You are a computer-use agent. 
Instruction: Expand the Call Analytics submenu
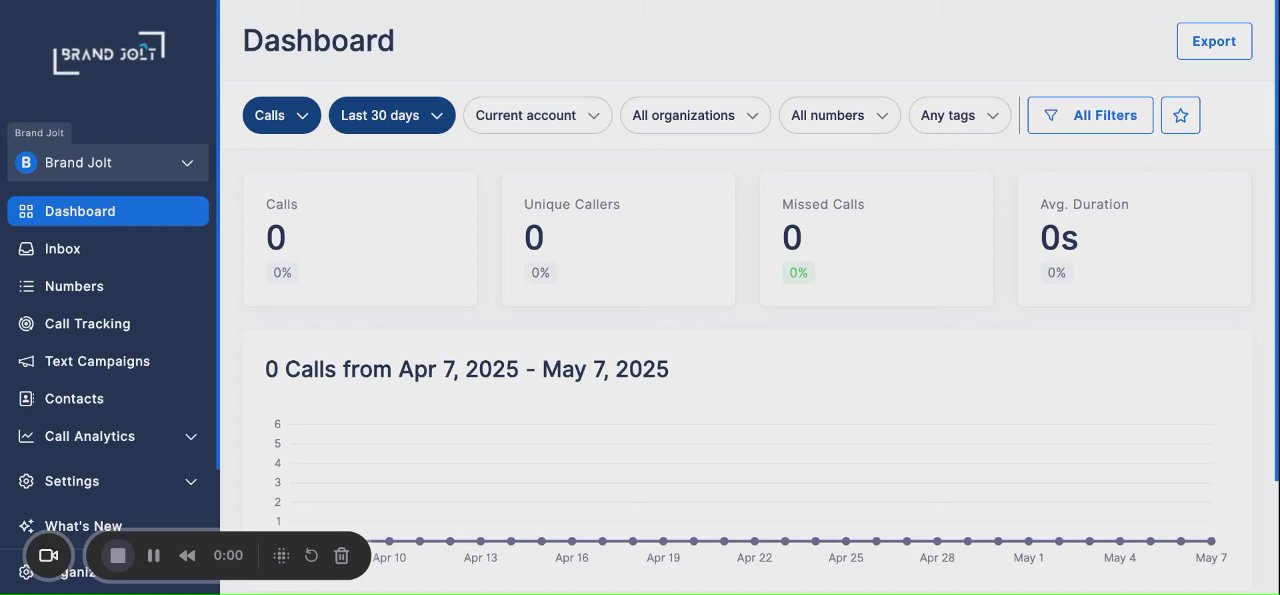[x=191, y=437]
